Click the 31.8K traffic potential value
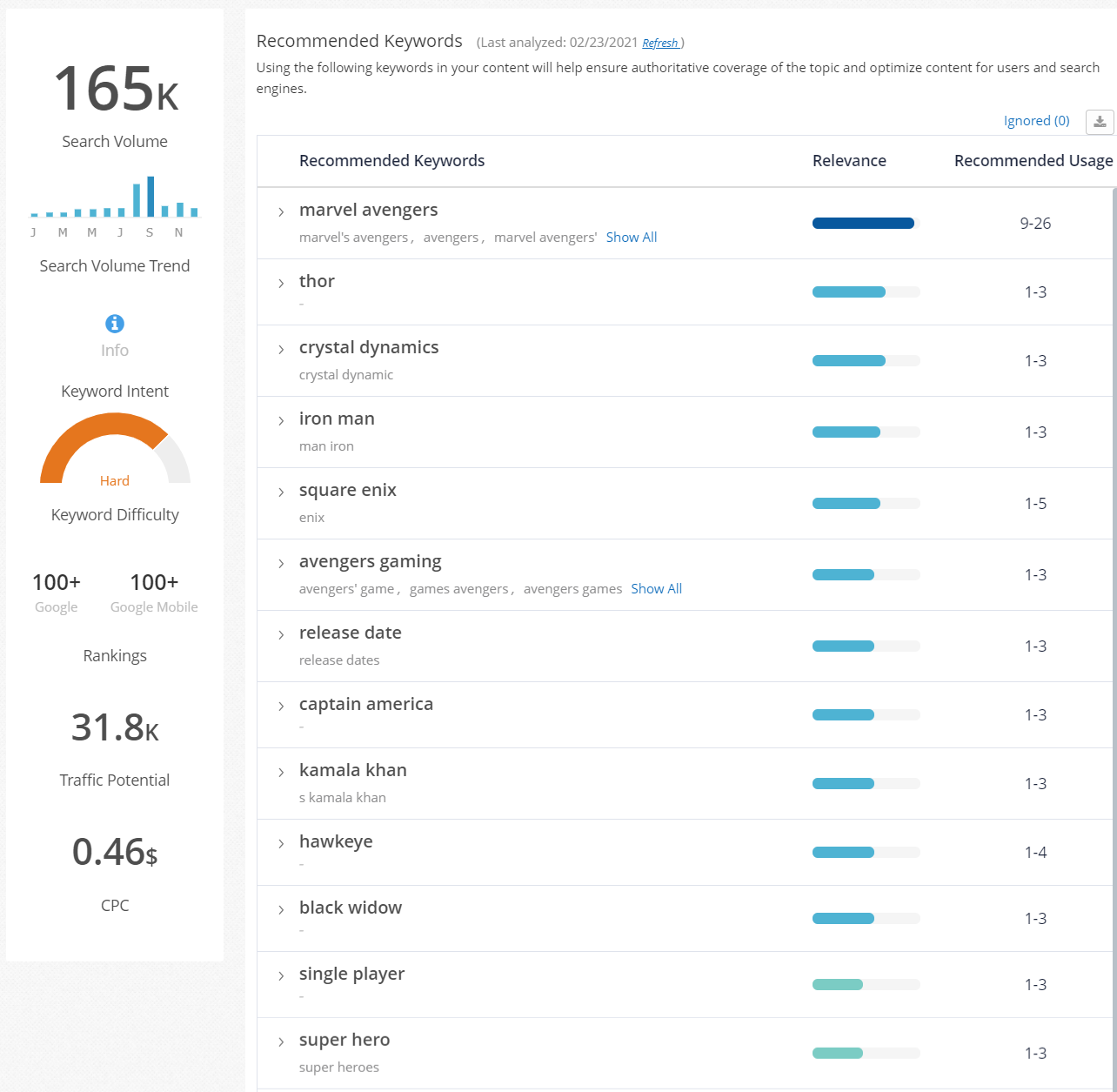Image resolution: width=1117 pixels, height=1092 pixels. (x=115, y=727)
